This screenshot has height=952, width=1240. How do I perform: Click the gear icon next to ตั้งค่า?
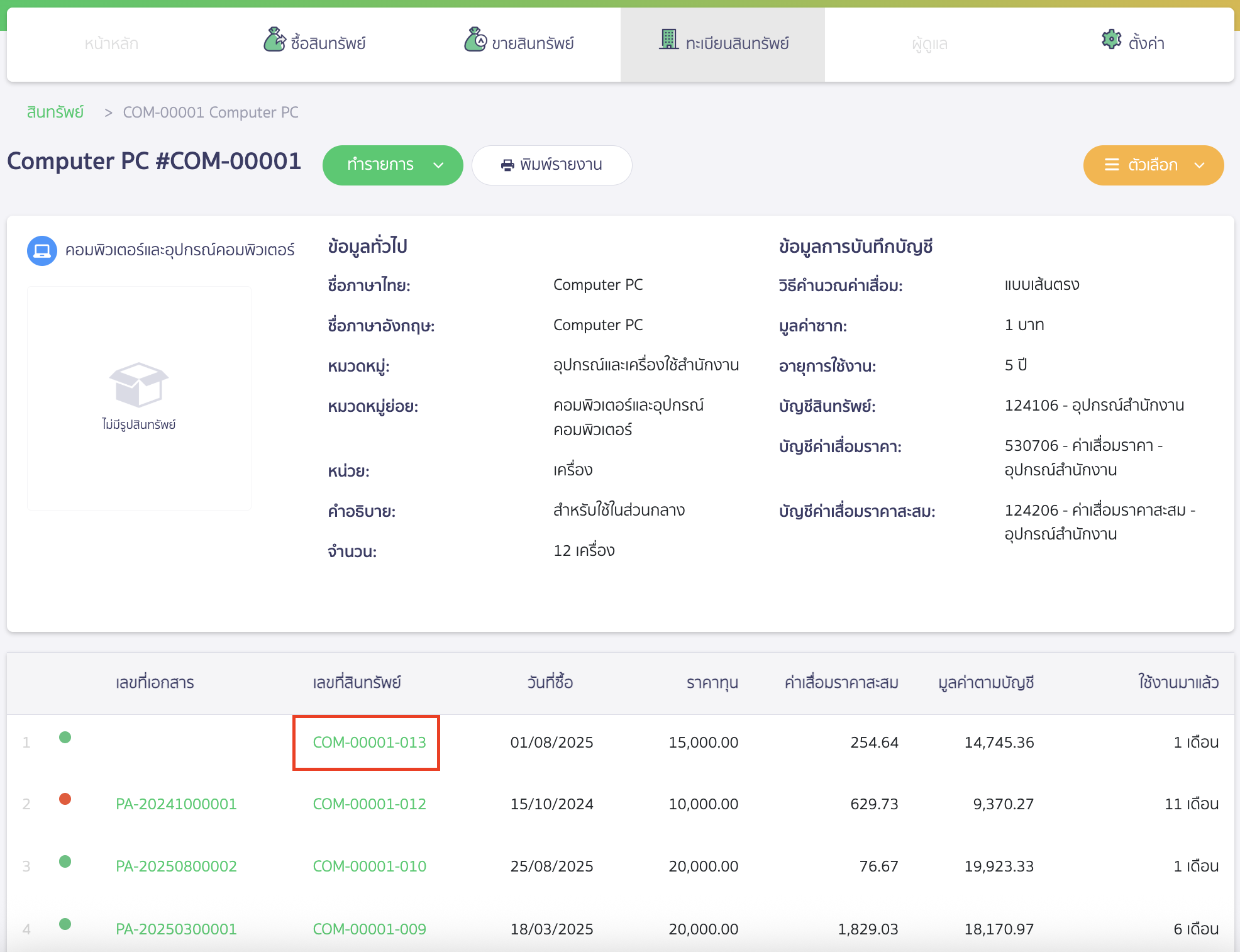[1111, 40]
